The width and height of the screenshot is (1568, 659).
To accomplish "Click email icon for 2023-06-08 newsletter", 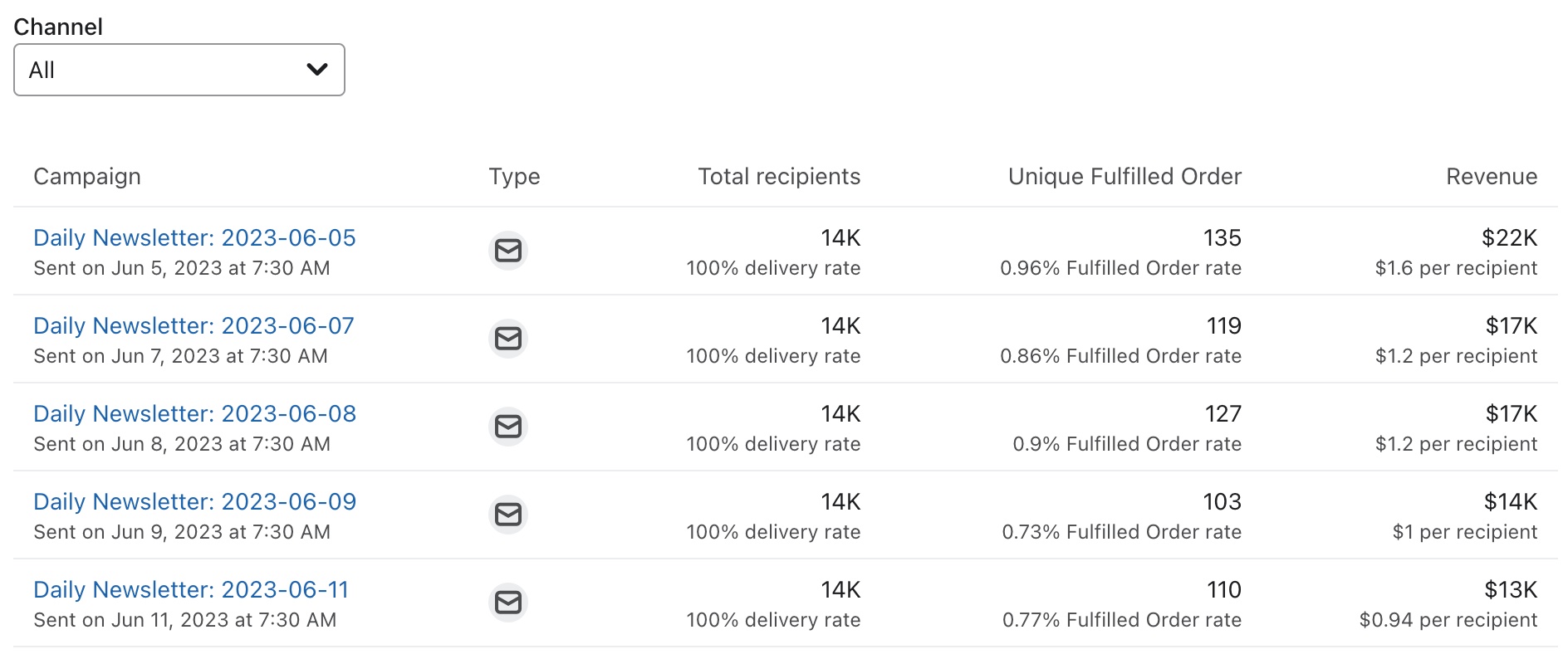I will click(x=508, y=427).
